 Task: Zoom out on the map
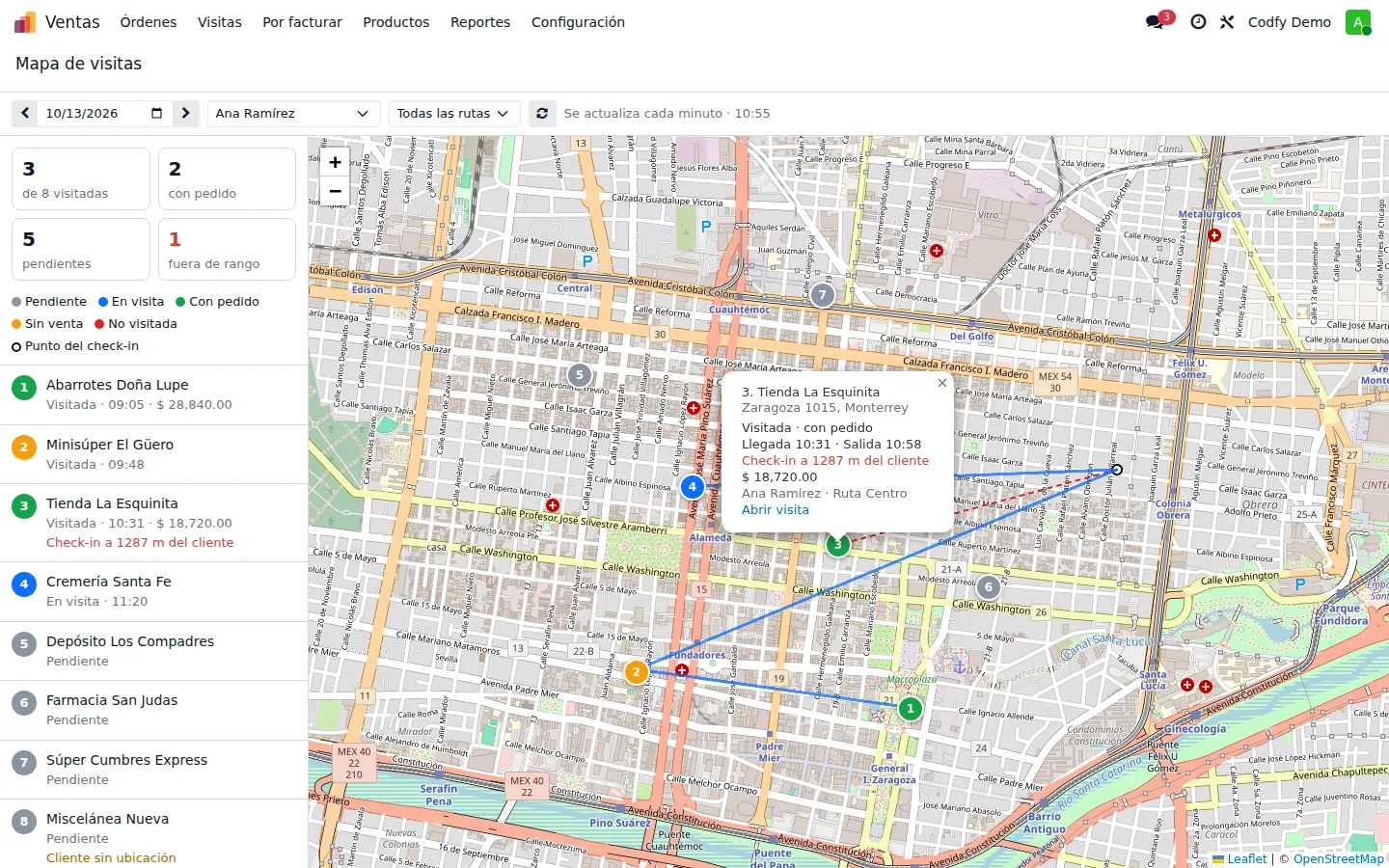(335, 191)
